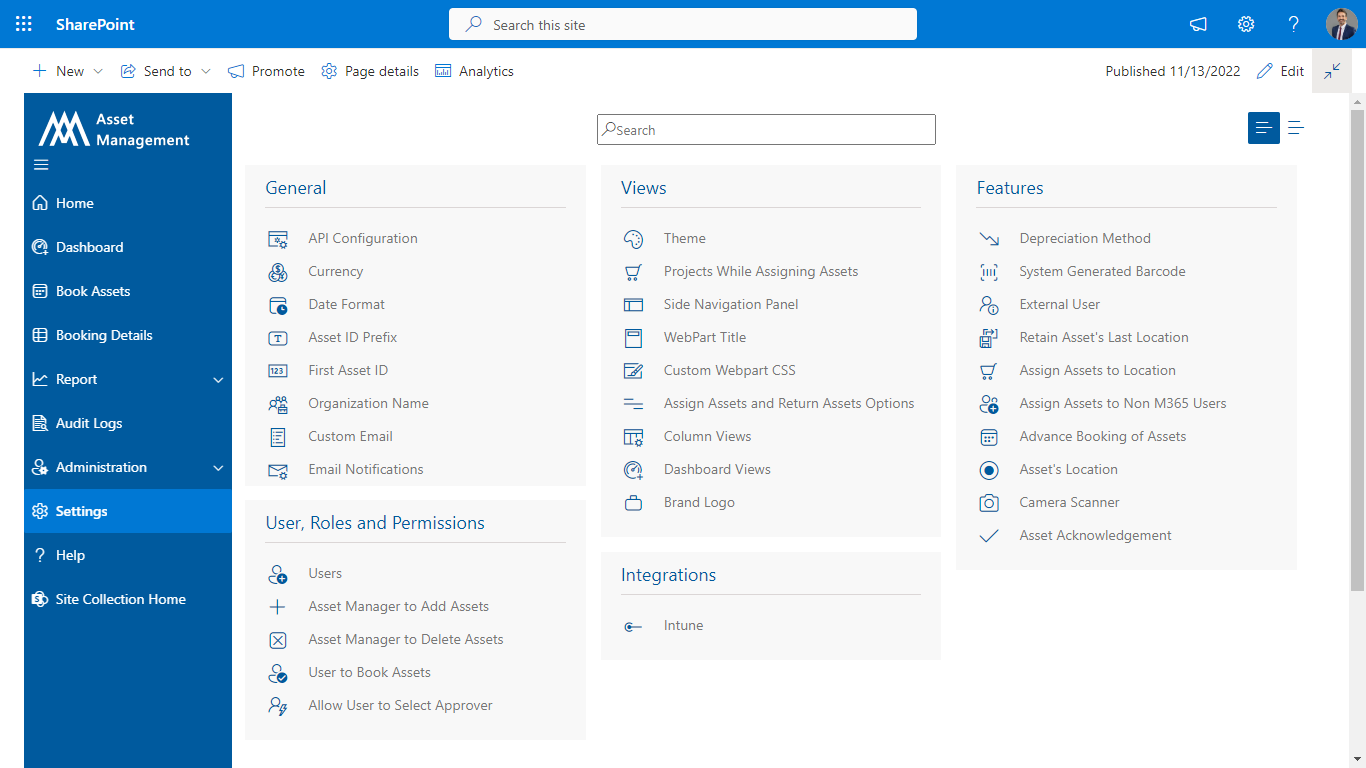Open the API Configuration settings icon
Screen dimensions: 1366x768
tap(278, 238)
